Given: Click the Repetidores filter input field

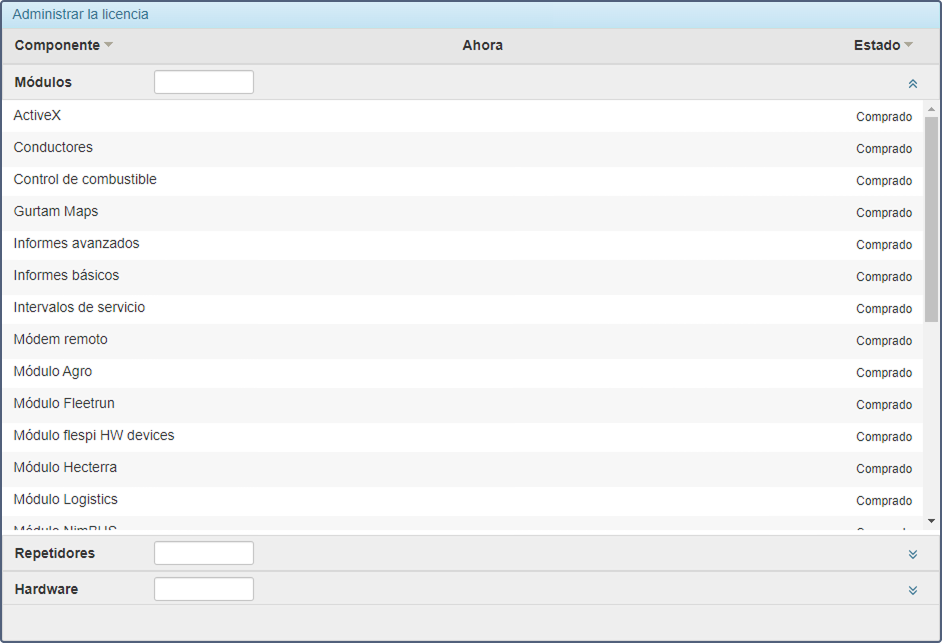Looking at the screenshot, I should click(x=204, y=553).
